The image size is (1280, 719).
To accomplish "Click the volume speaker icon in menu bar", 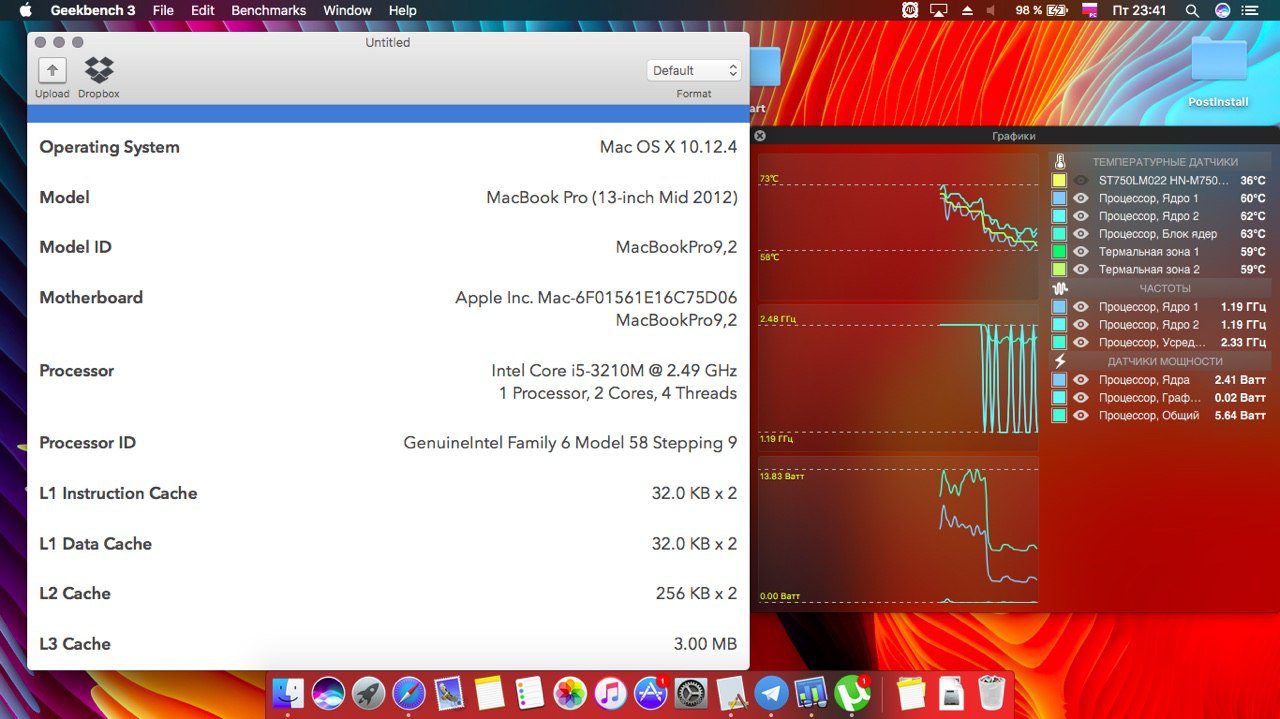I will (992, 10).
